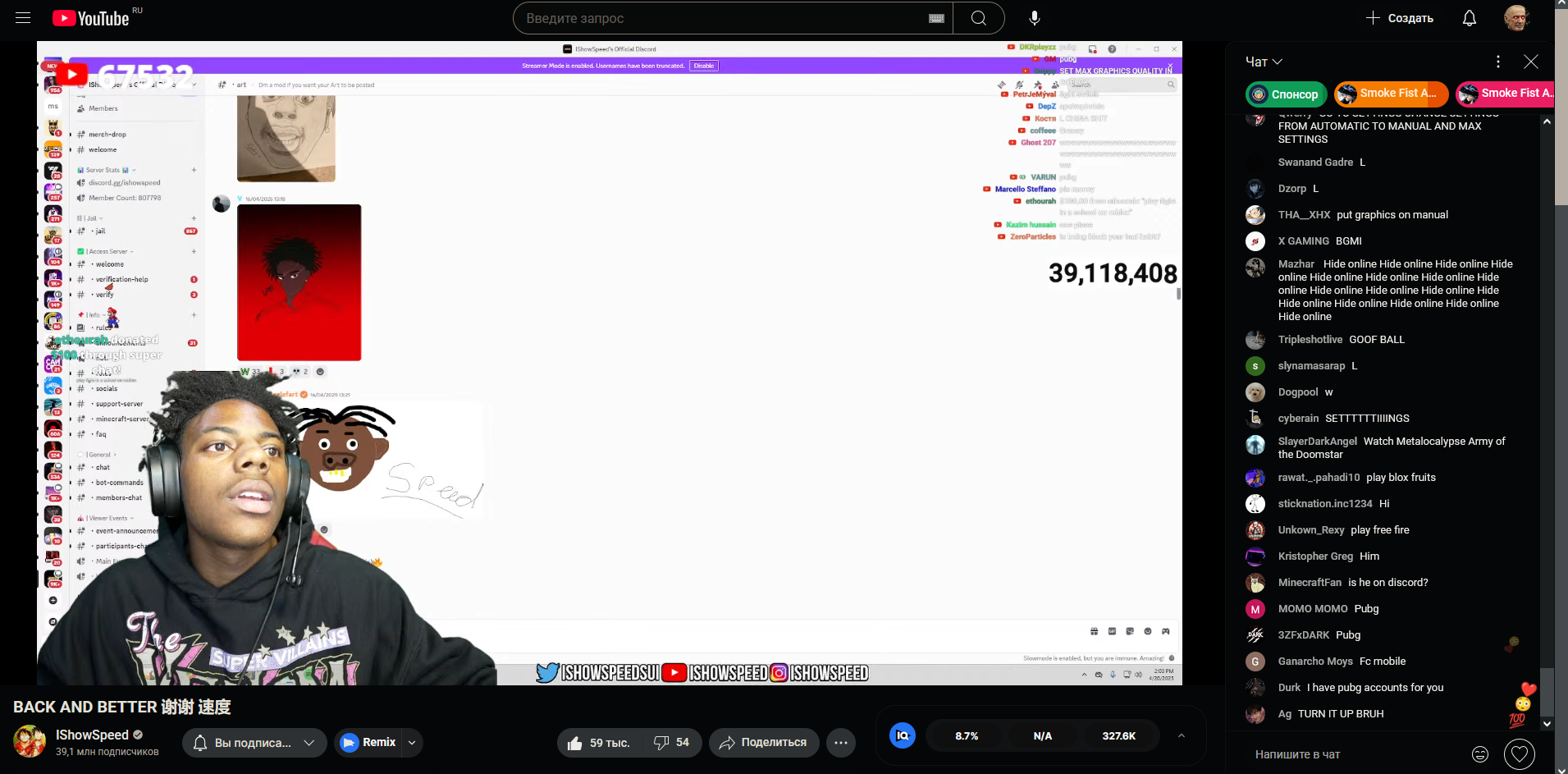Click the Tripleshotlive author name in the chat
This screenshot has width=1568, height=774.
1310,340
